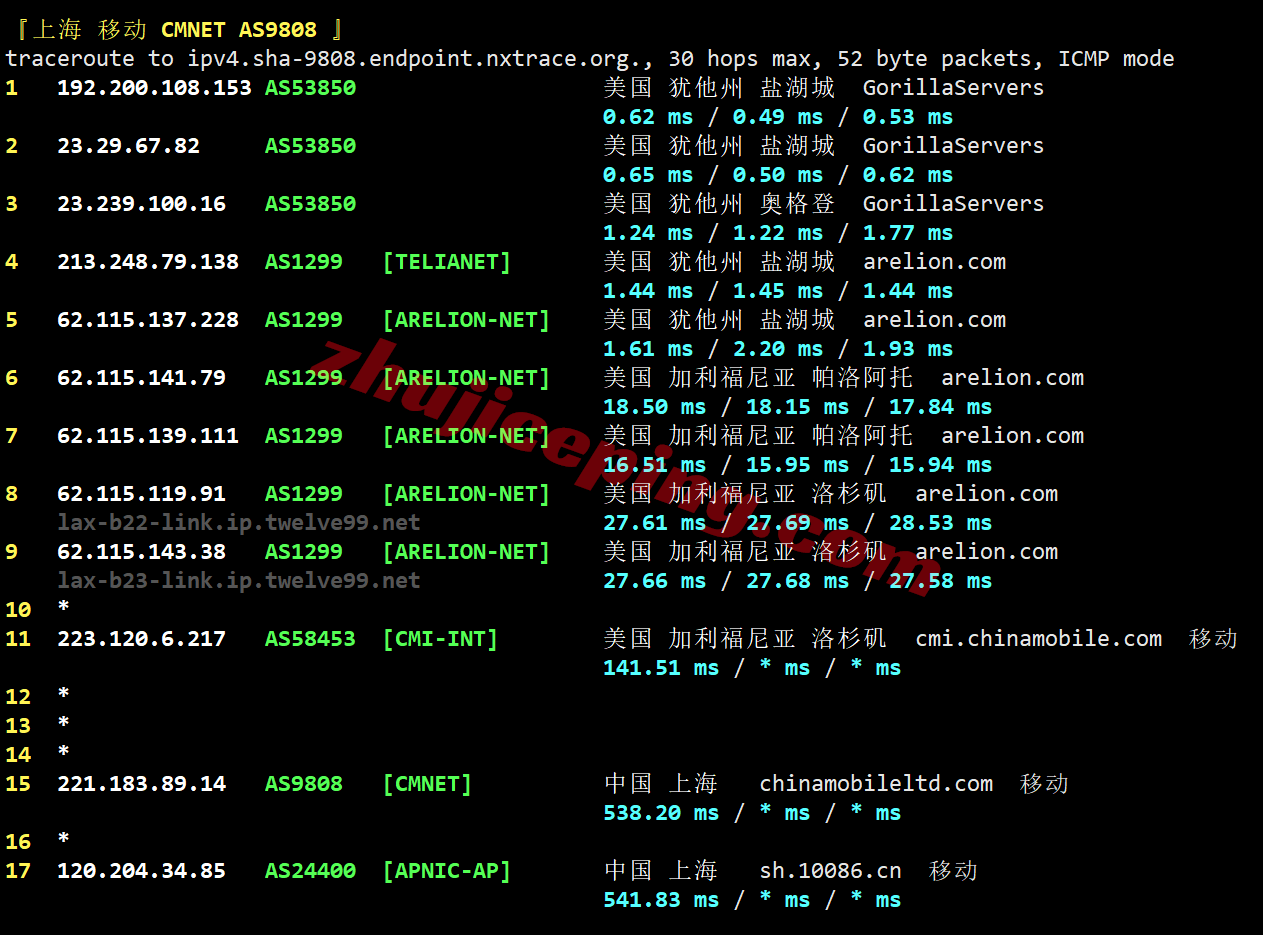Click the [TELIANET] tag at hop 4
The width and height of the screenshot is (1263, 935).
pos(447,262)
